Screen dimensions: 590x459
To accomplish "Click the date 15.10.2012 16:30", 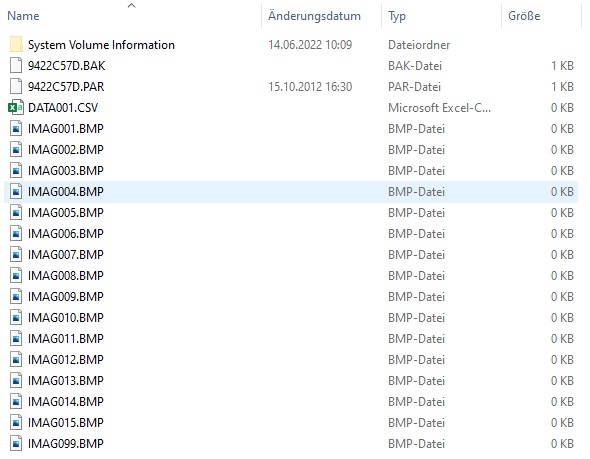I will tap(310, 87).
